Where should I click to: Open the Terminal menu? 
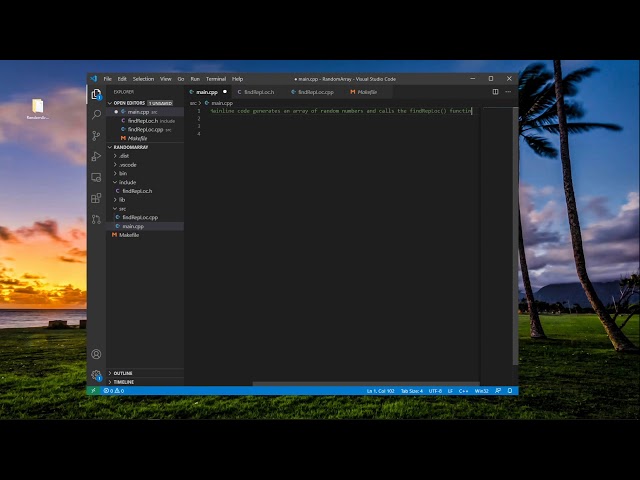pyautogui.click(x=215, y=78)
